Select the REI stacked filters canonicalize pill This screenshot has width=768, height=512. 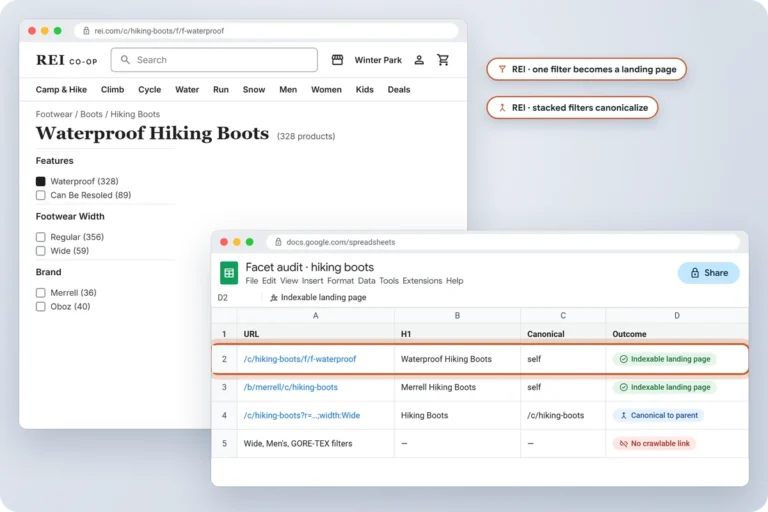pos(572,108)
